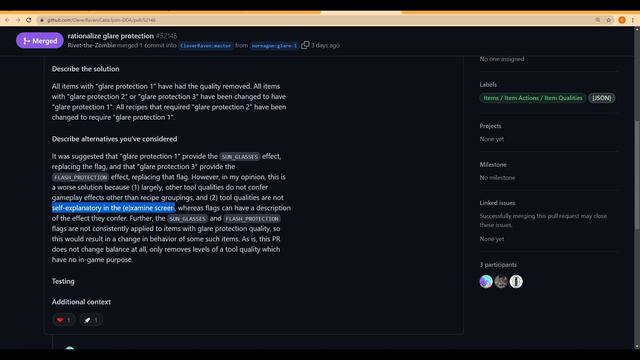
Task: Open the 'Items / Item Actions / Item Qualities' label
Action: click(x=533, y=98)
